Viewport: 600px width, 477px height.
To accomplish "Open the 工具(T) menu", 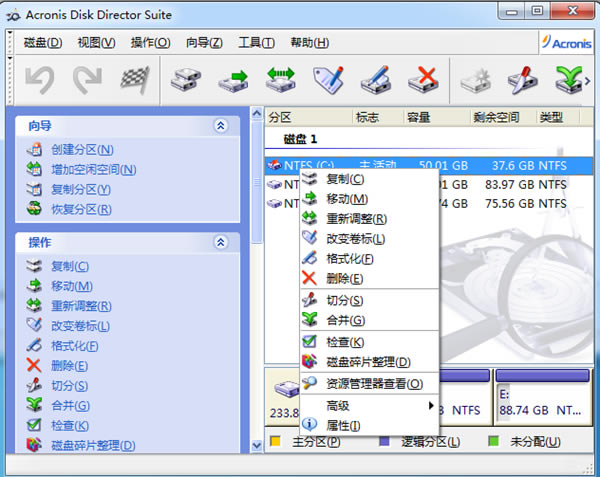I will coord(256,42).
